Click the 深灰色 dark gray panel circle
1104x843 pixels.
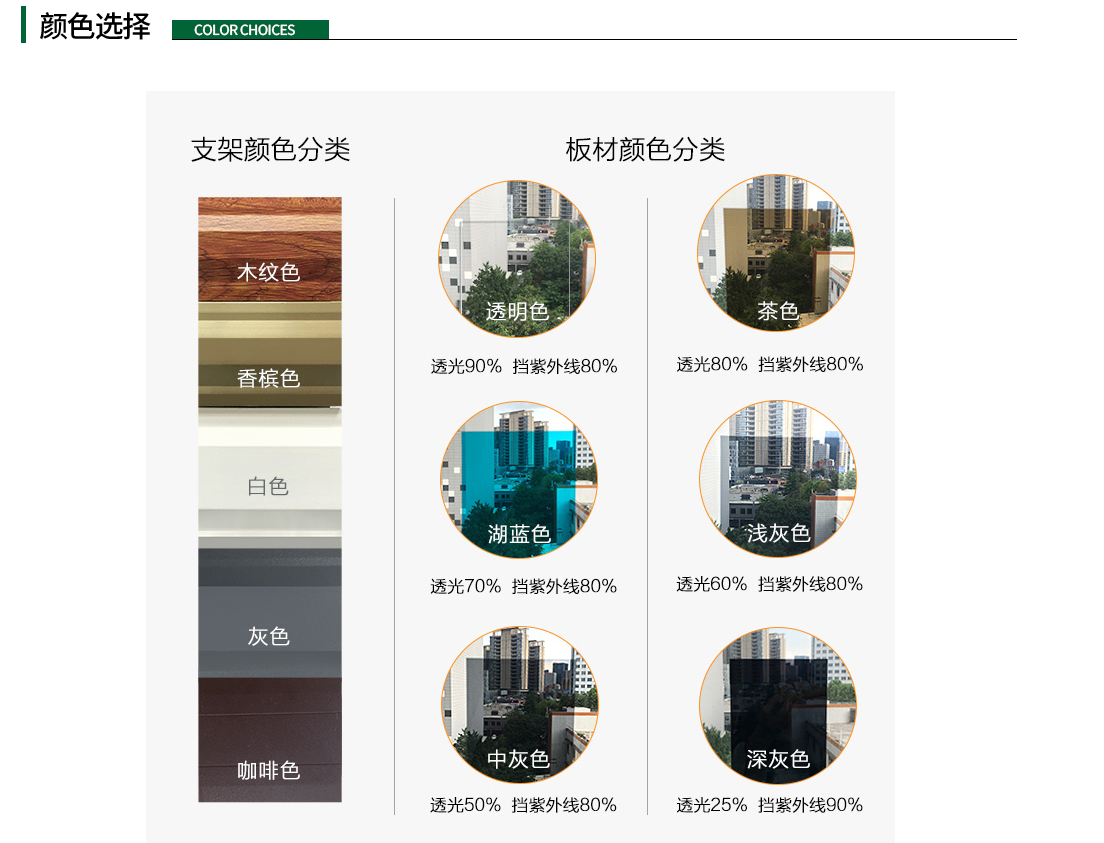777,706
